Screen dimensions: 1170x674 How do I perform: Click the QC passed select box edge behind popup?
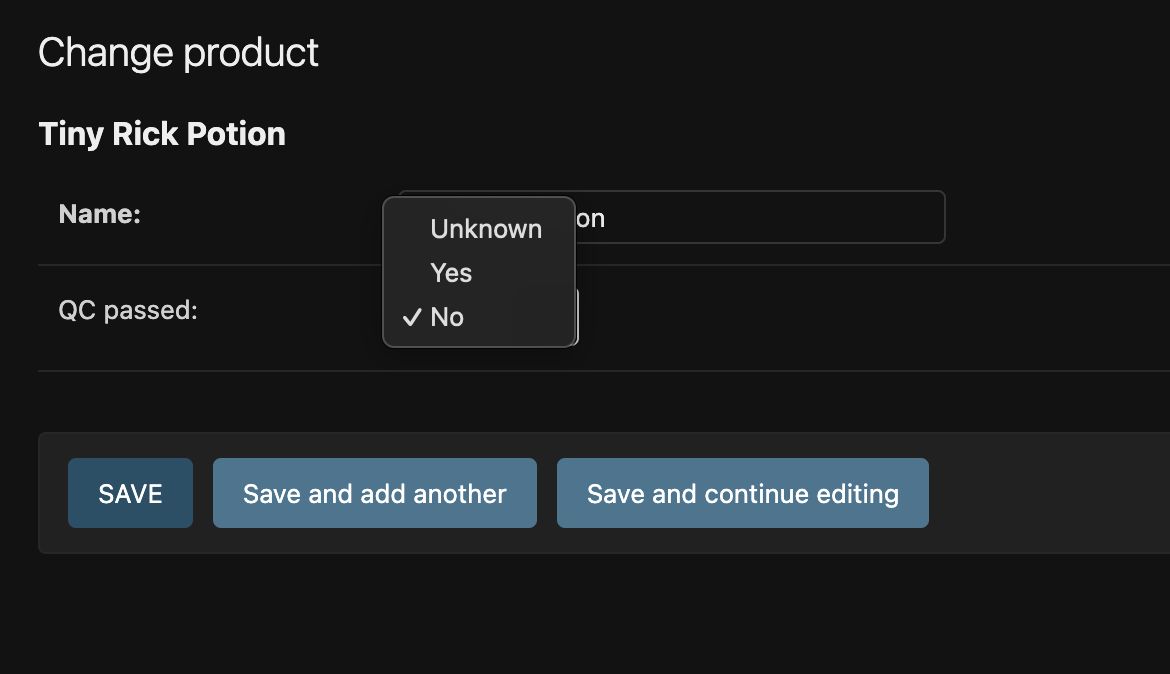point(577,317)
